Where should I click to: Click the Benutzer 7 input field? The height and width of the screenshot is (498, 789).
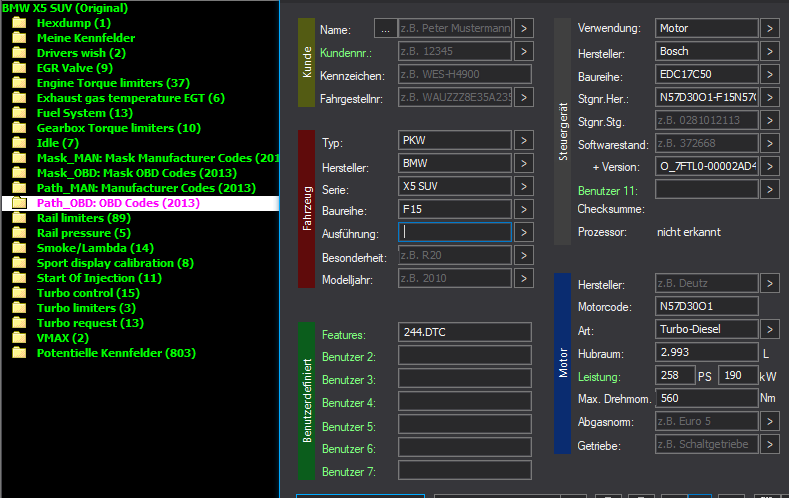click(x=465, y=470)
